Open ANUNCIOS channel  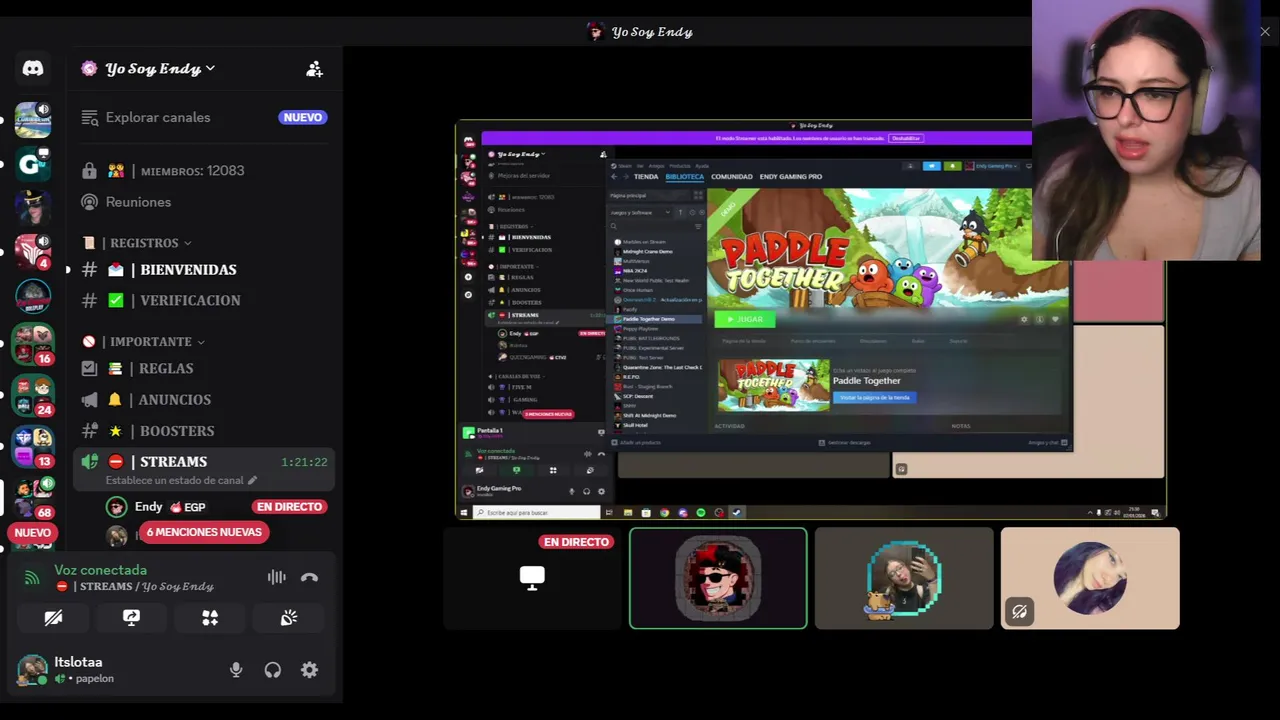(205, 399)
